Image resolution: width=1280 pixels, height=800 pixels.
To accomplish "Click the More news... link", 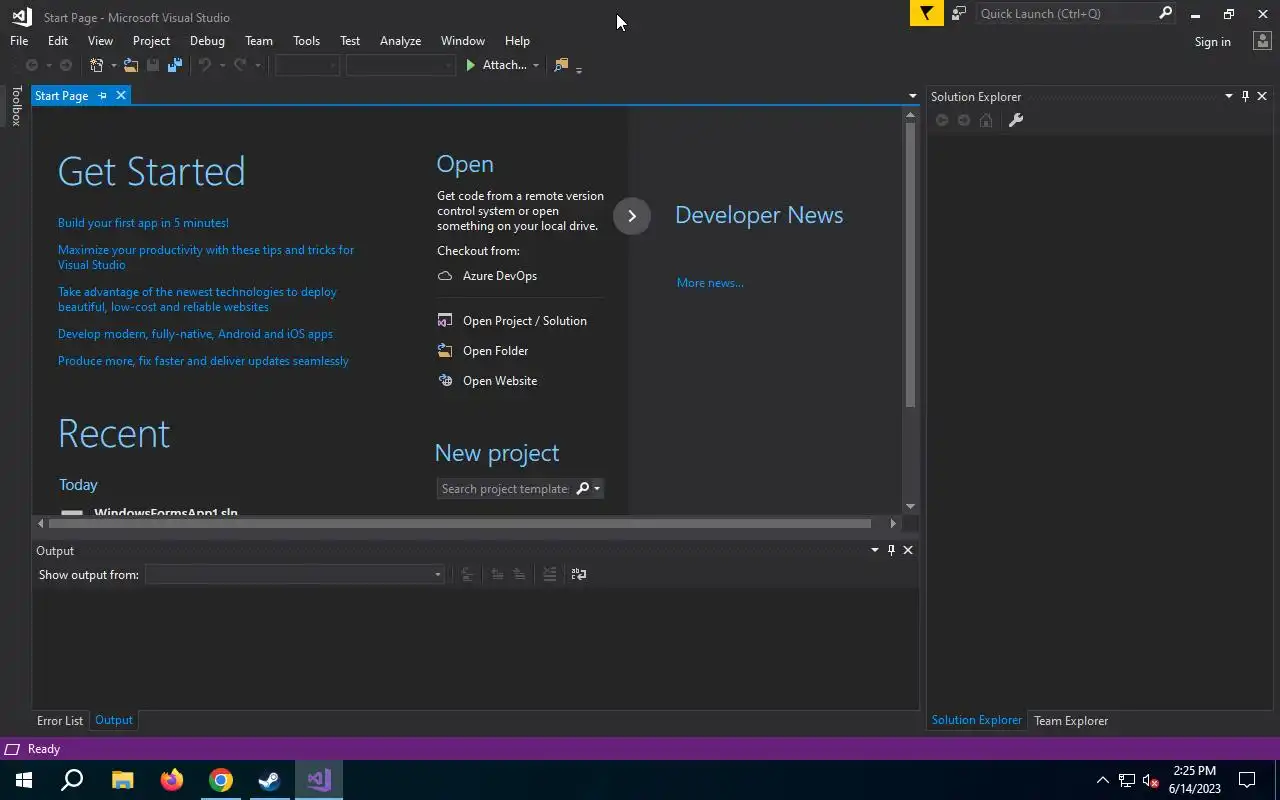I will click(710, 283).
